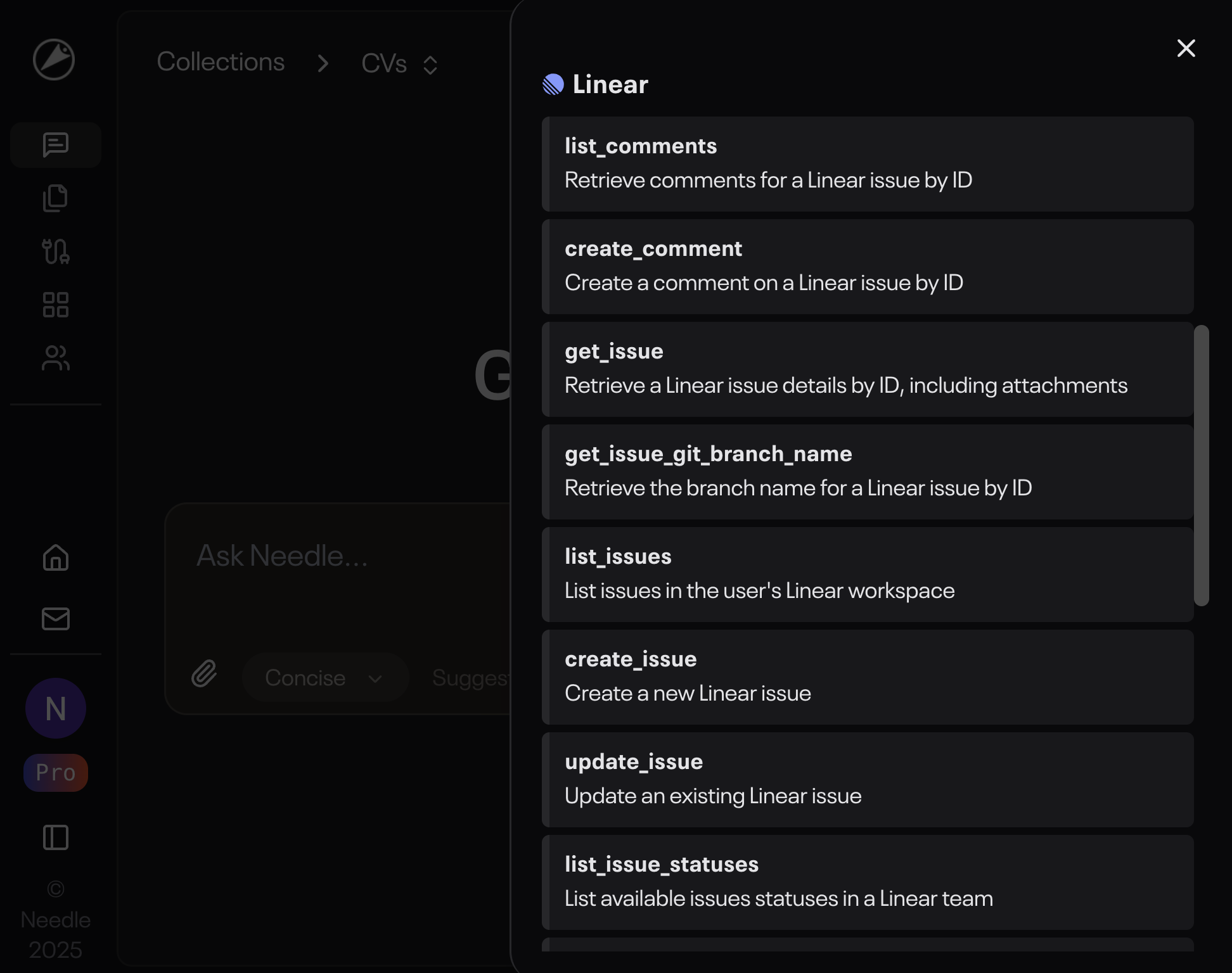Viewport: 1232px width, 973px height.
Task: Toggle the sidebar panel icon
Action: (x=56, y=837)
